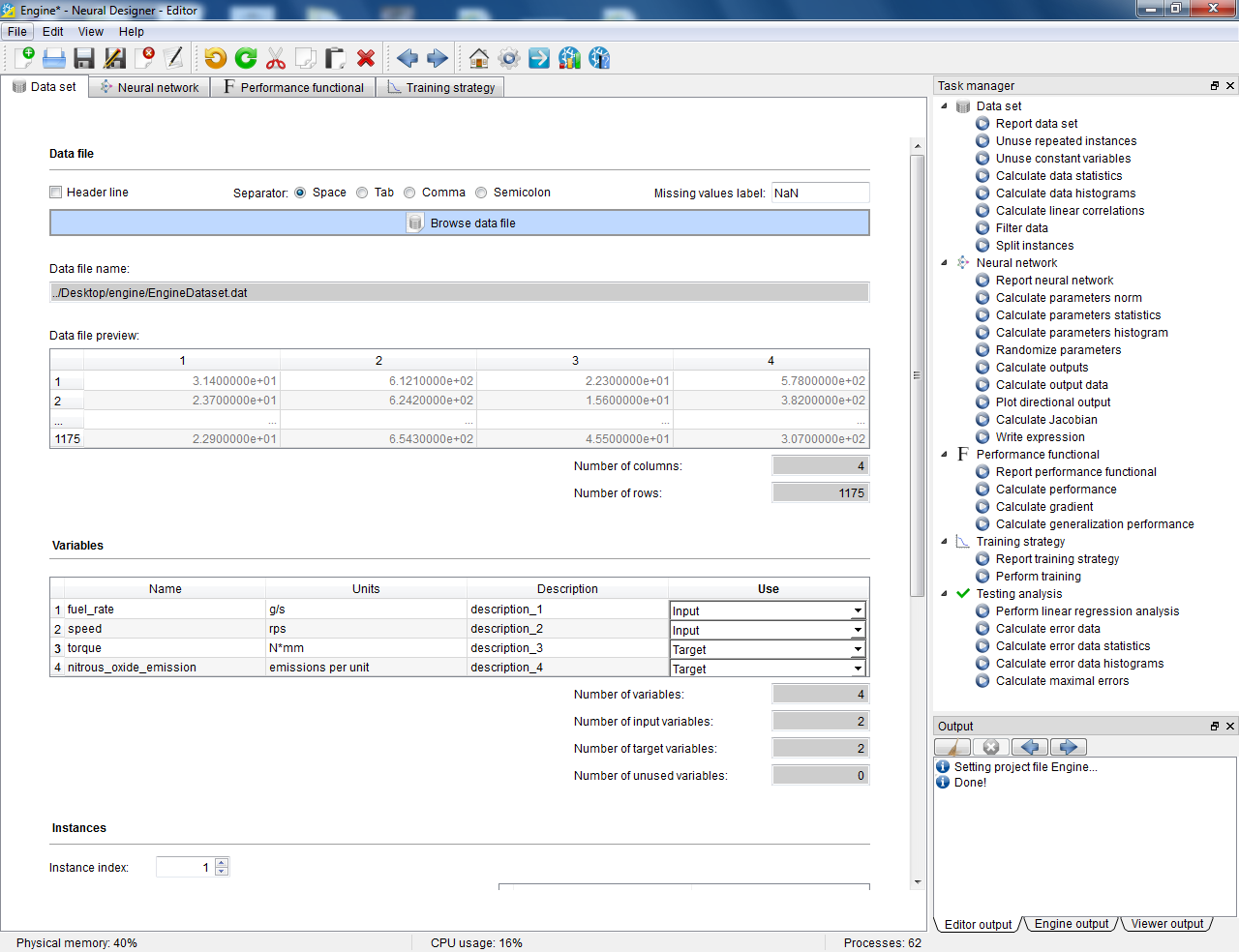The image size is (1239, 952).
Task: Enable the Header line checkbox
Action: coord(56,193)
